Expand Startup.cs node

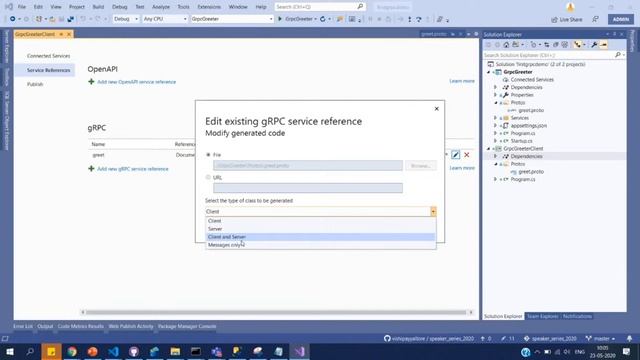496,141
